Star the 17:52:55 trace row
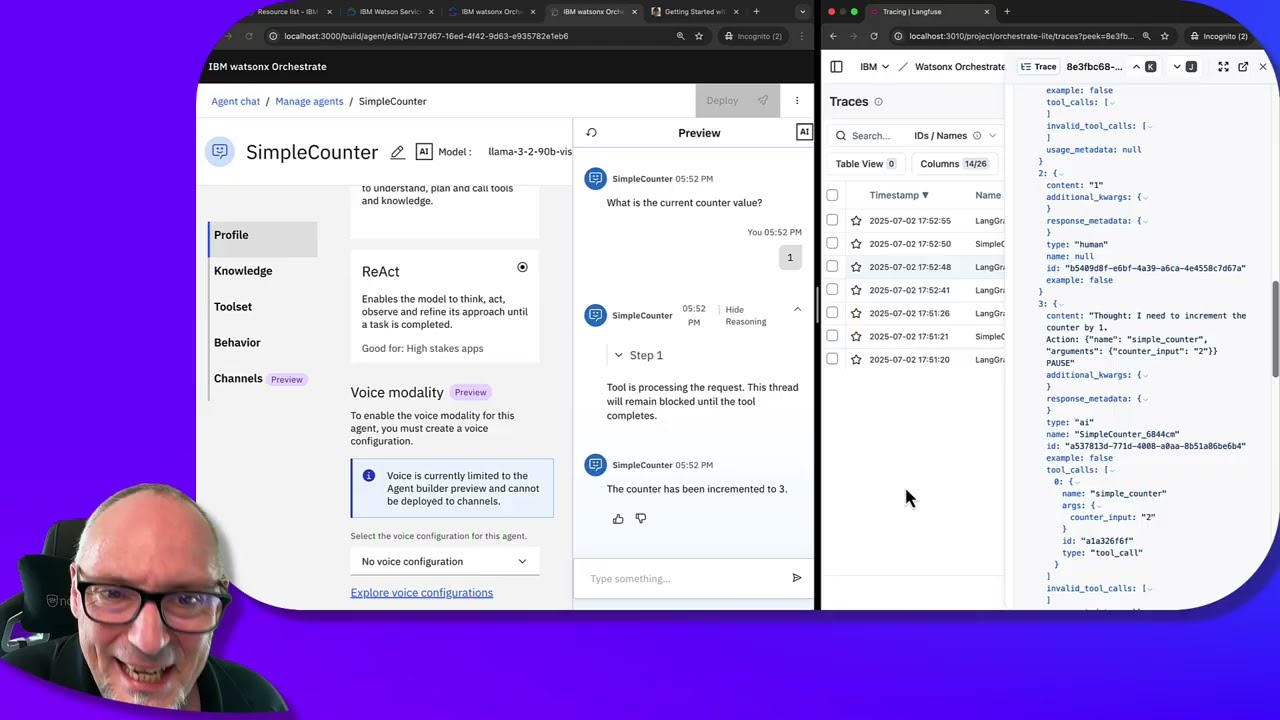Viewport: 1280px width, 720px height. (x=856, y=221)
